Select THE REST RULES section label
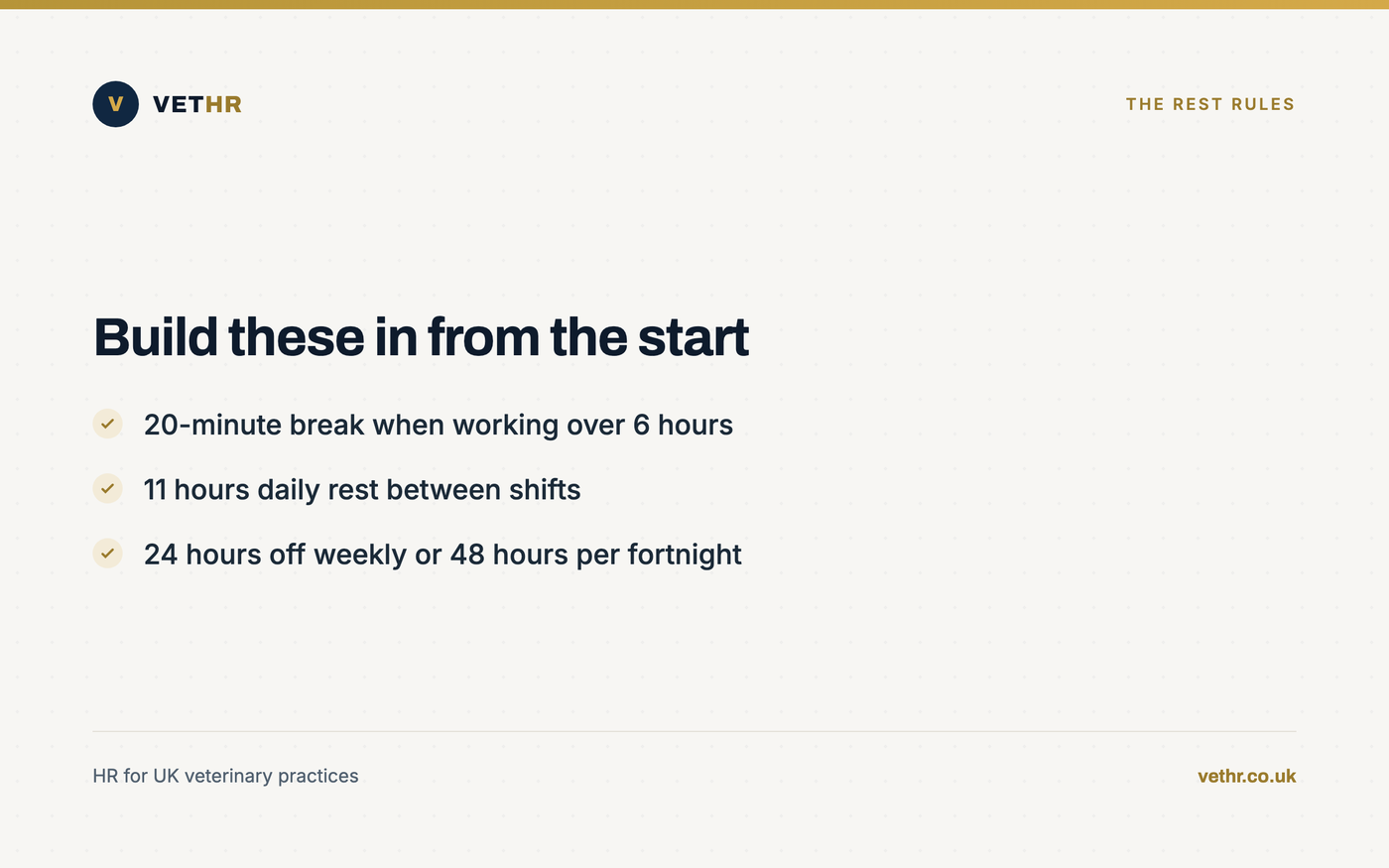Image resolution: width=1389 pixels, height=868 pixels. [x=1210, y=104]
